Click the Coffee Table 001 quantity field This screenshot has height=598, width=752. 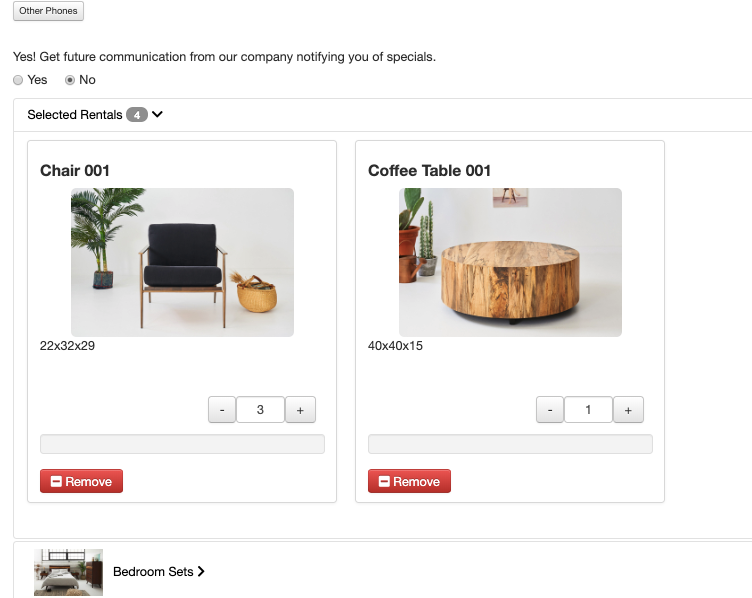pos(588,409)
